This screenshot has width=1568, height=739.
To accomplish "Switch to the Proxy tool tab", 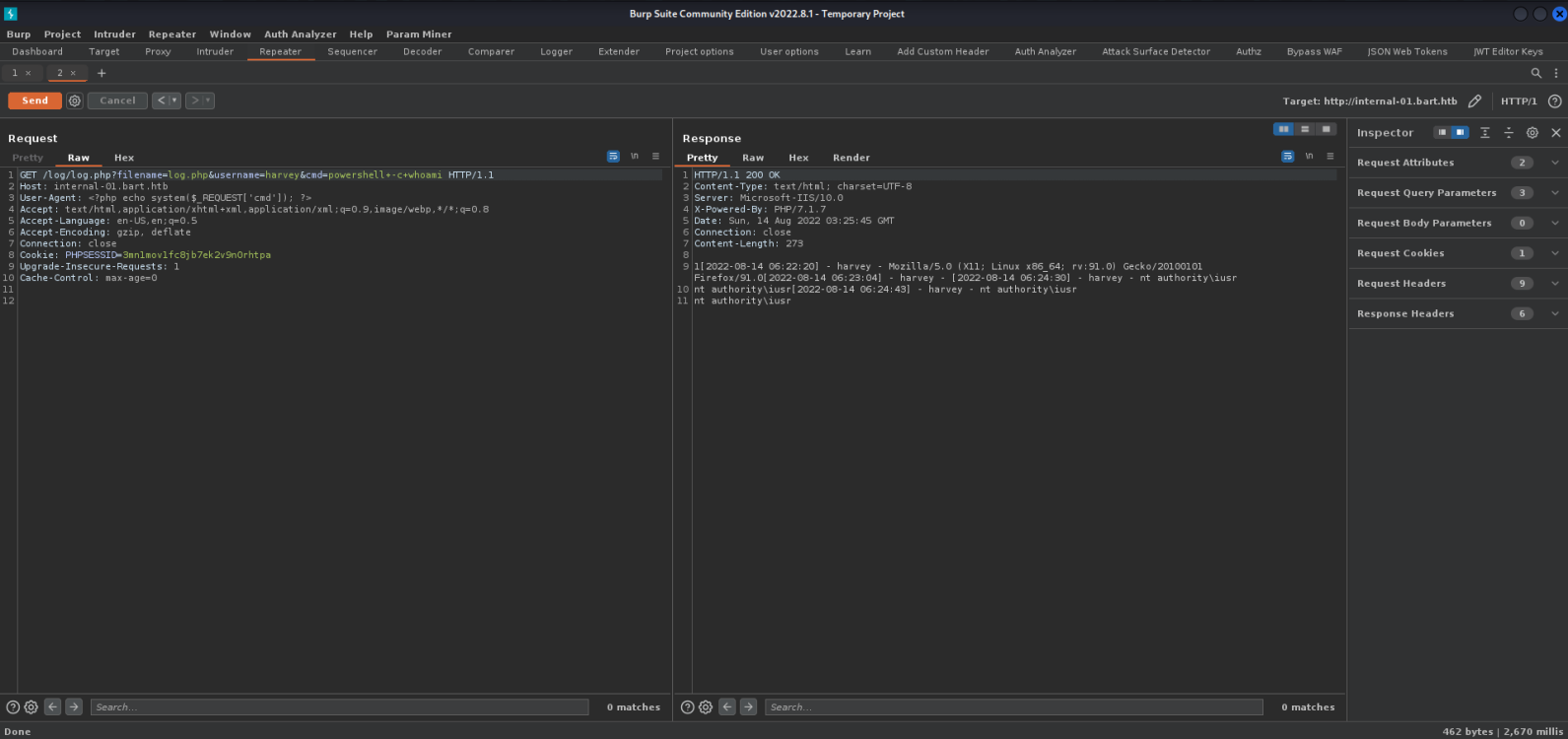I will [x=158, y=51].
